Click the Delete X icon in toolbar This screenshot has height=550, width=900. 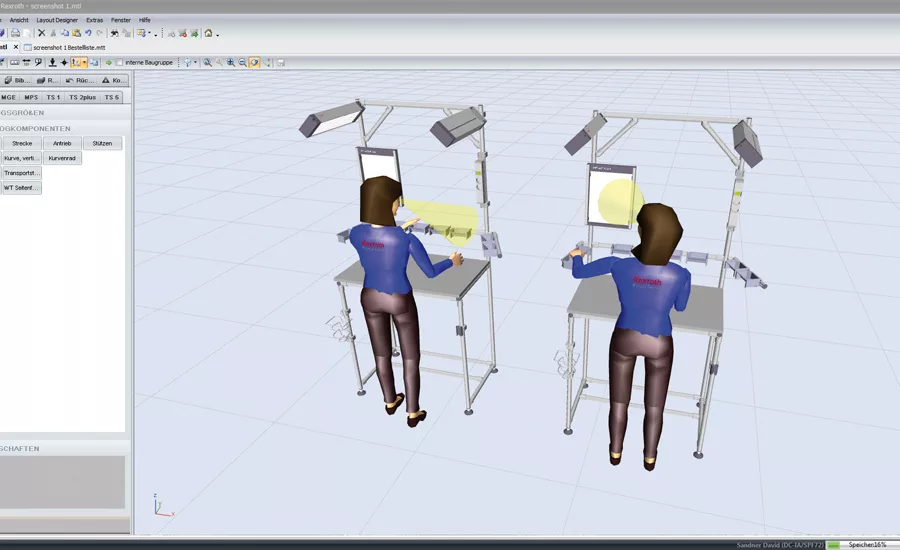(41, 33)
